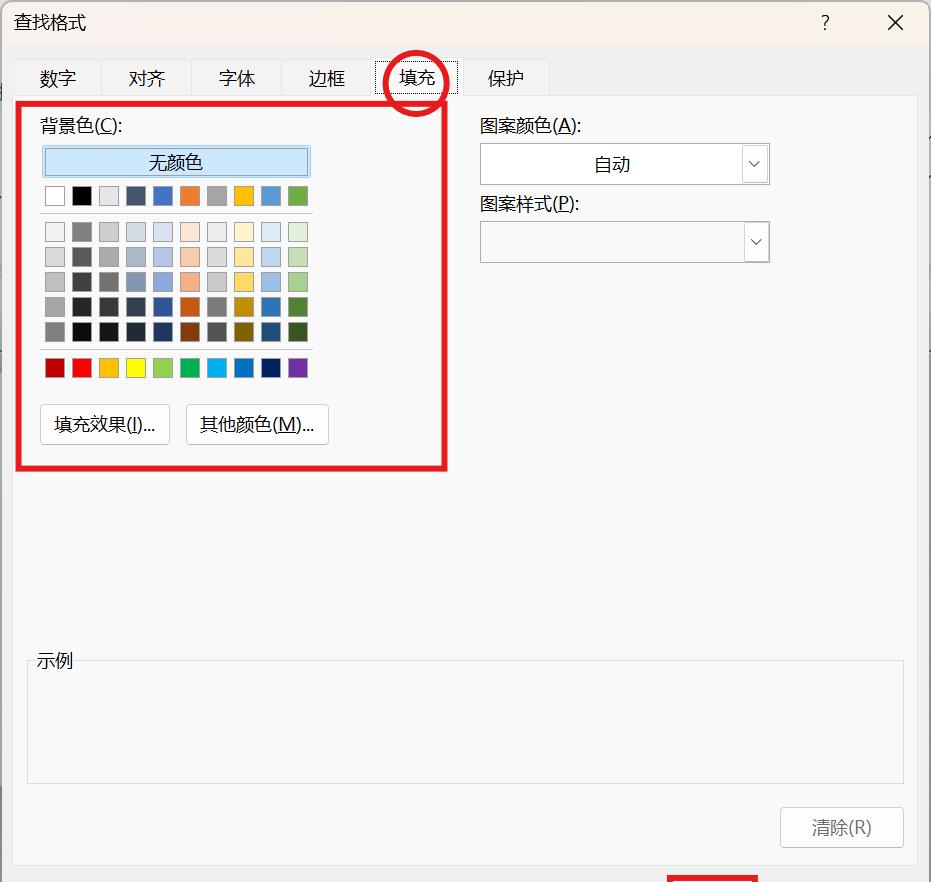Viewport: 931px width, 882px height.
Task: Choose the bright red standard color swatch
Action: click(82, 368)
